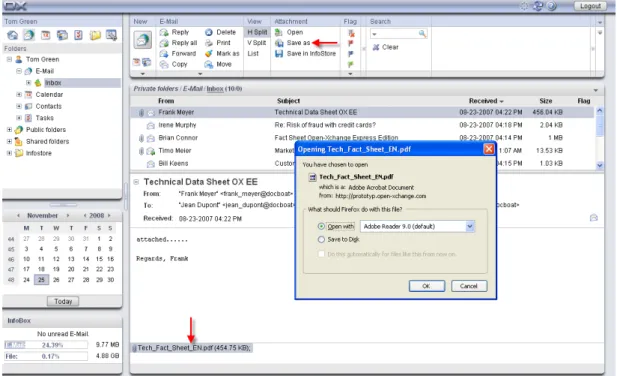Viewport: 617px width, 376px height.
Task: Open the Contacts module icon in top-left bar
Action: [x=62, y=35]
